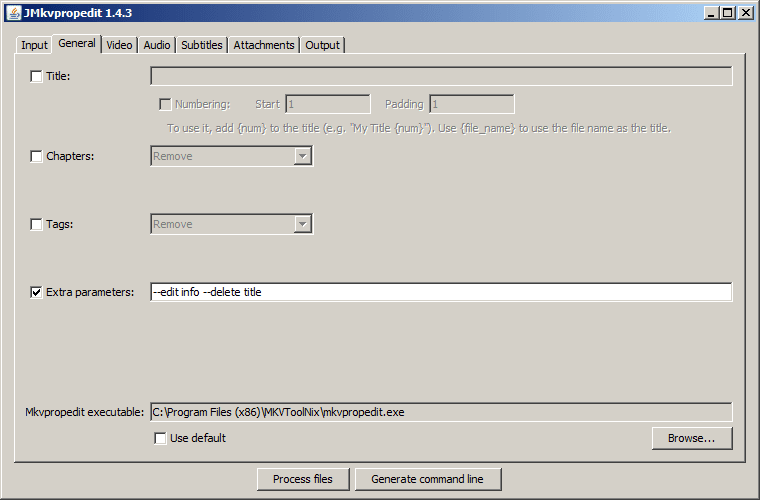
Task: Click the "Mkvpropedit executable:" label
Action: [x=85, y=412]
